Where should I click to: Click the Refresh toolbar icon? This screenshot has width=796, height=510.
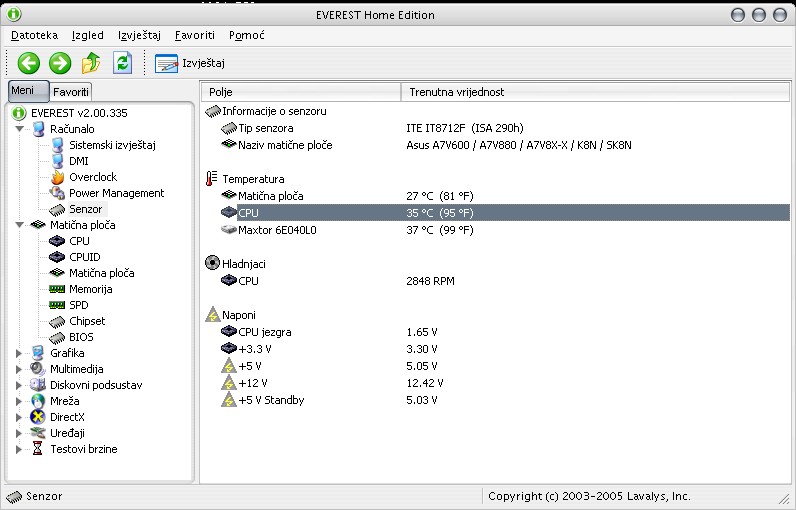click(122, 63)
